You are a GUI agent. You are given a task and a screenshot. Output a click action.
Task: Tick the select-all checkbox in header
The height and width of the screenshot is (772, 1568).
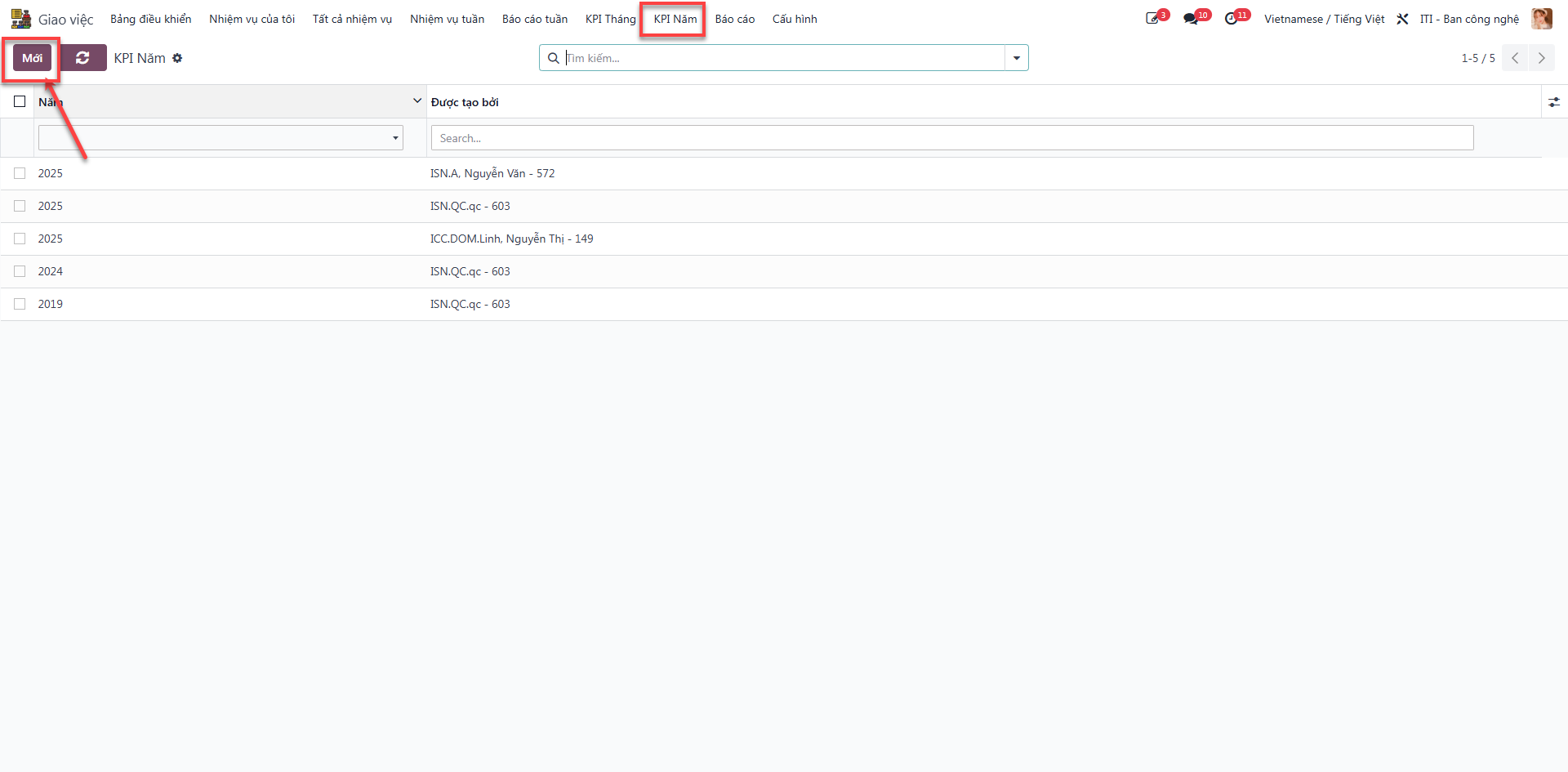point(20,101)
